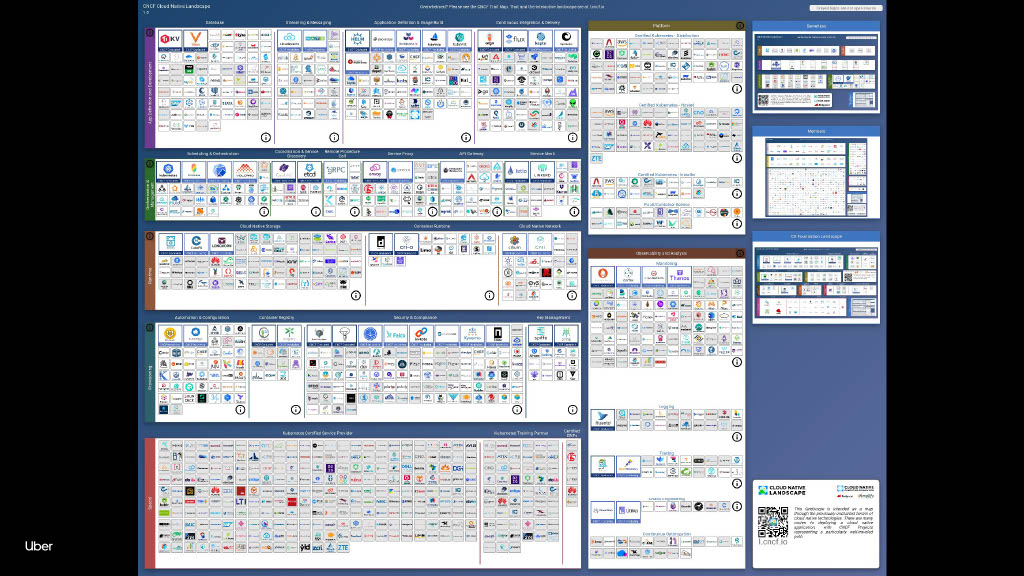Select the Jaeger tracing logo
The width and height of the screenshot is (1024, 576).
602,466
